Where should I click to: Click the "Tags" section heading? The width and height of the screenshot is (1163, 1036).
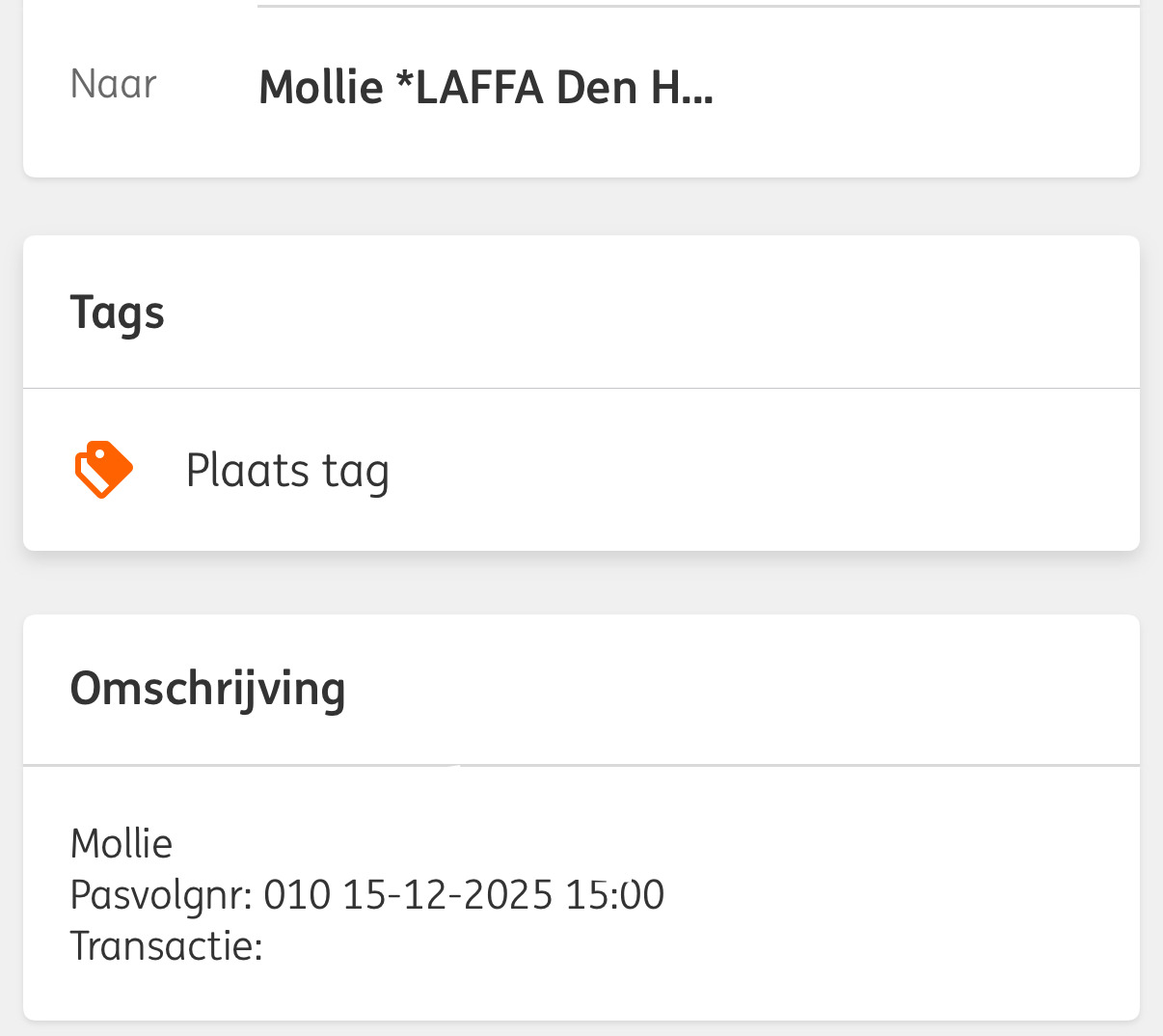click(117, 314)
